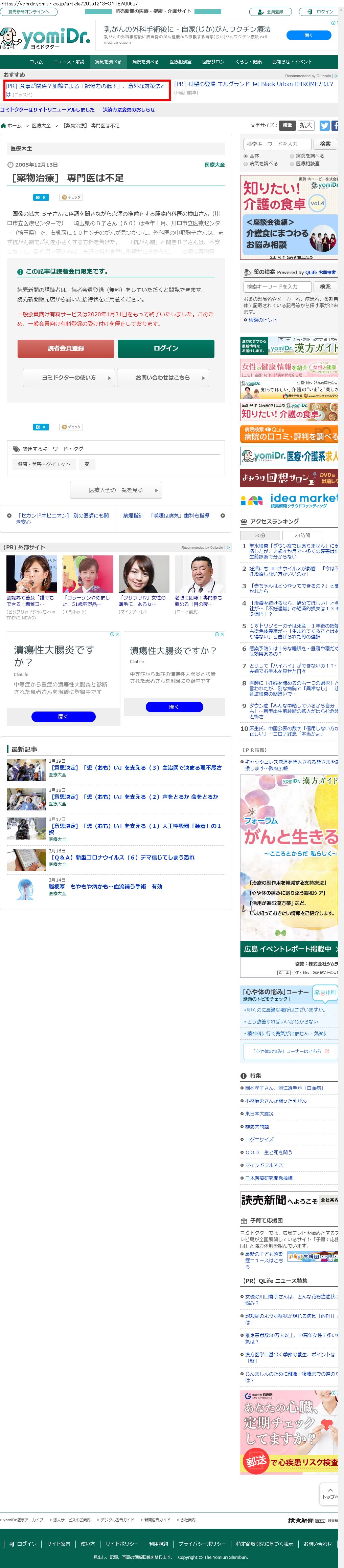
Task: Click the previous article arrow icon
Action: [x=9, y=515]
